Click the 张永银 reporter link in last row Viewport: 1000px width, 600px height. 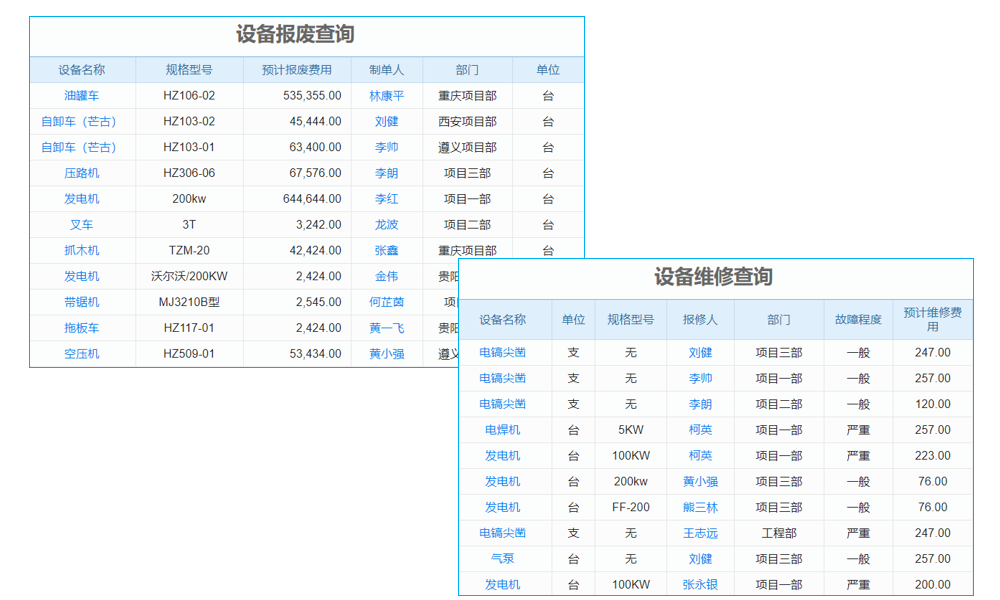tap(700, 584)
